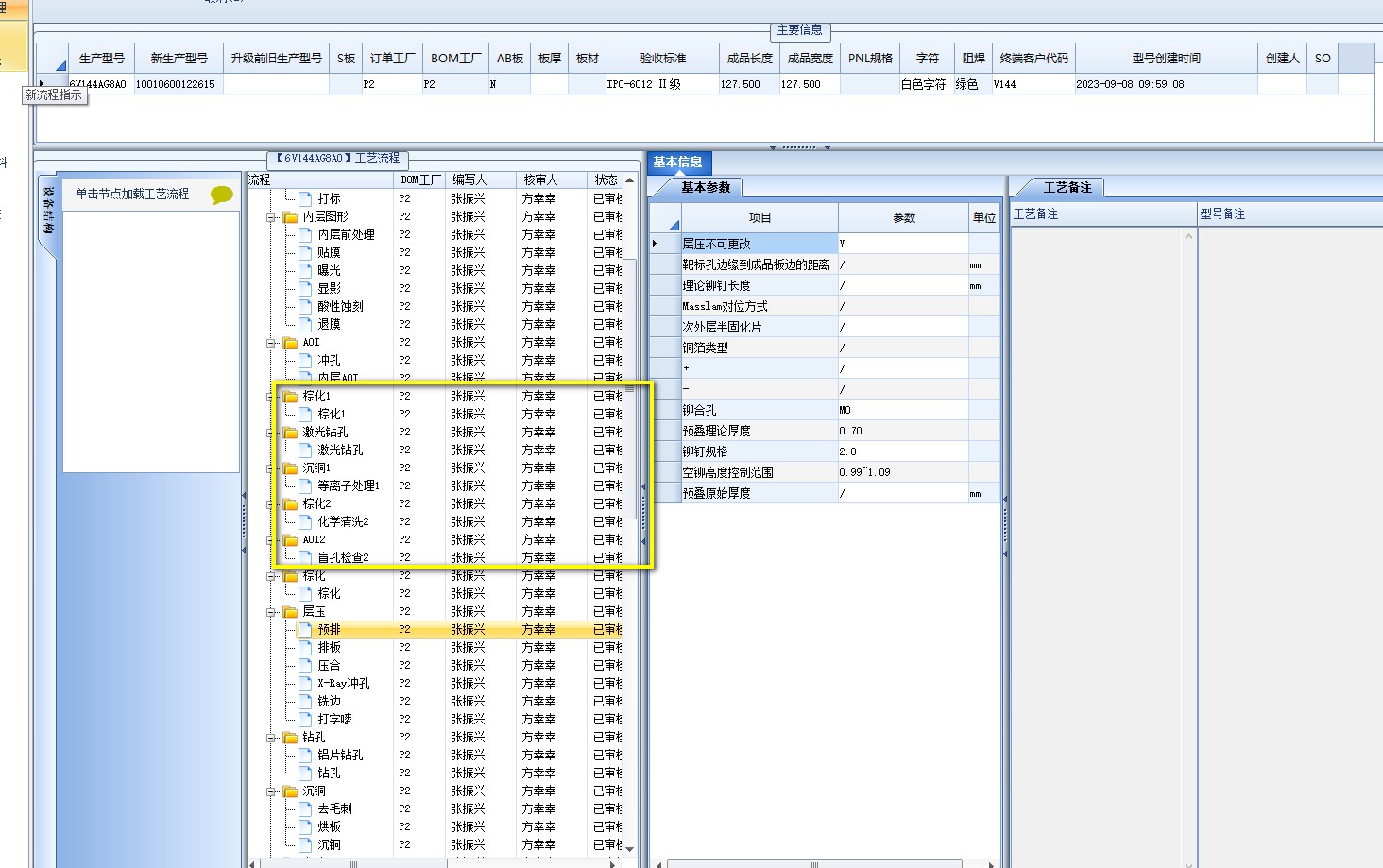Click the page icon beside 打标
The image size is (1383, 868).
click(x=305, y=198)
